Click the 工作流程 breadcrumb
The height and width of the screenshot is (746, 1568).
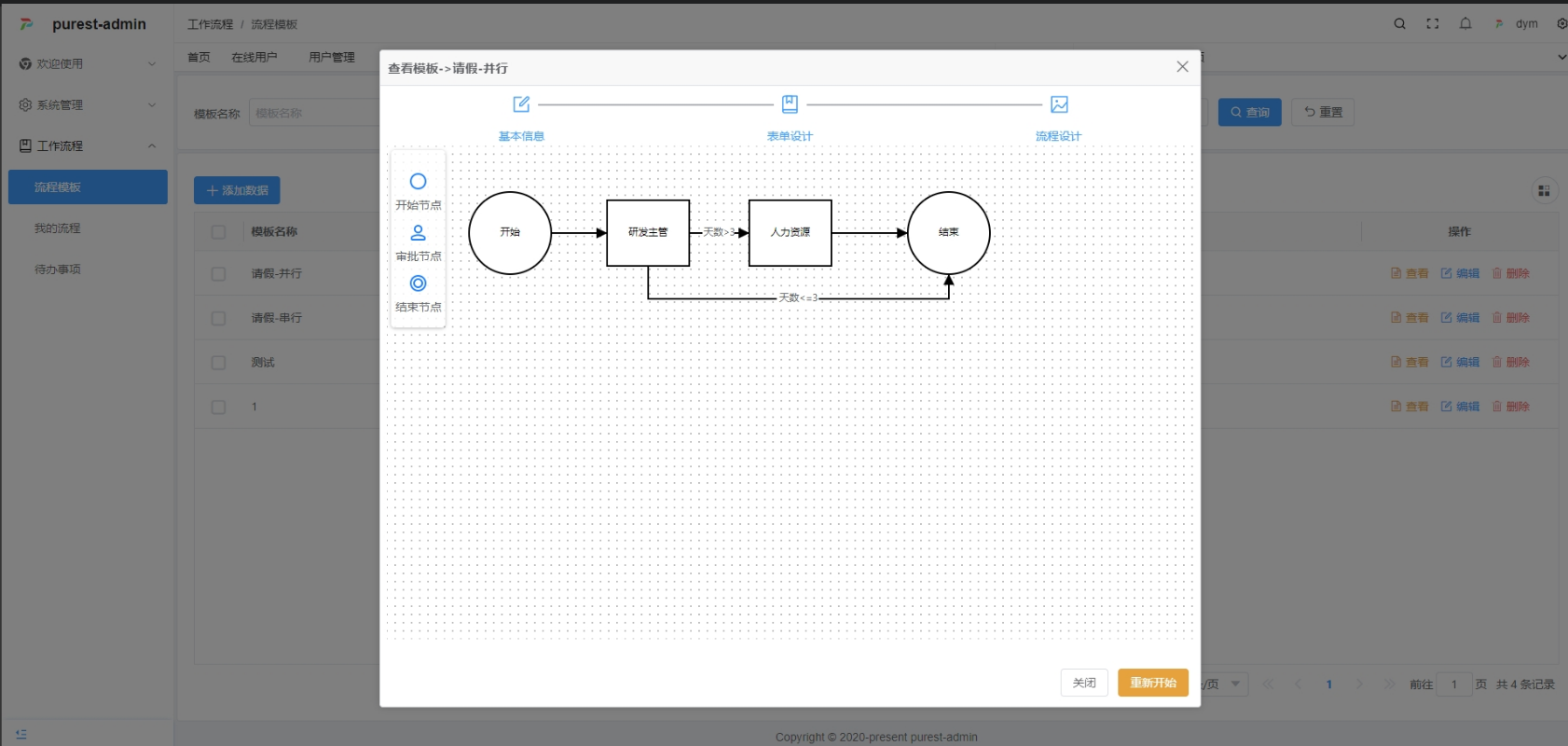[211, 24]
